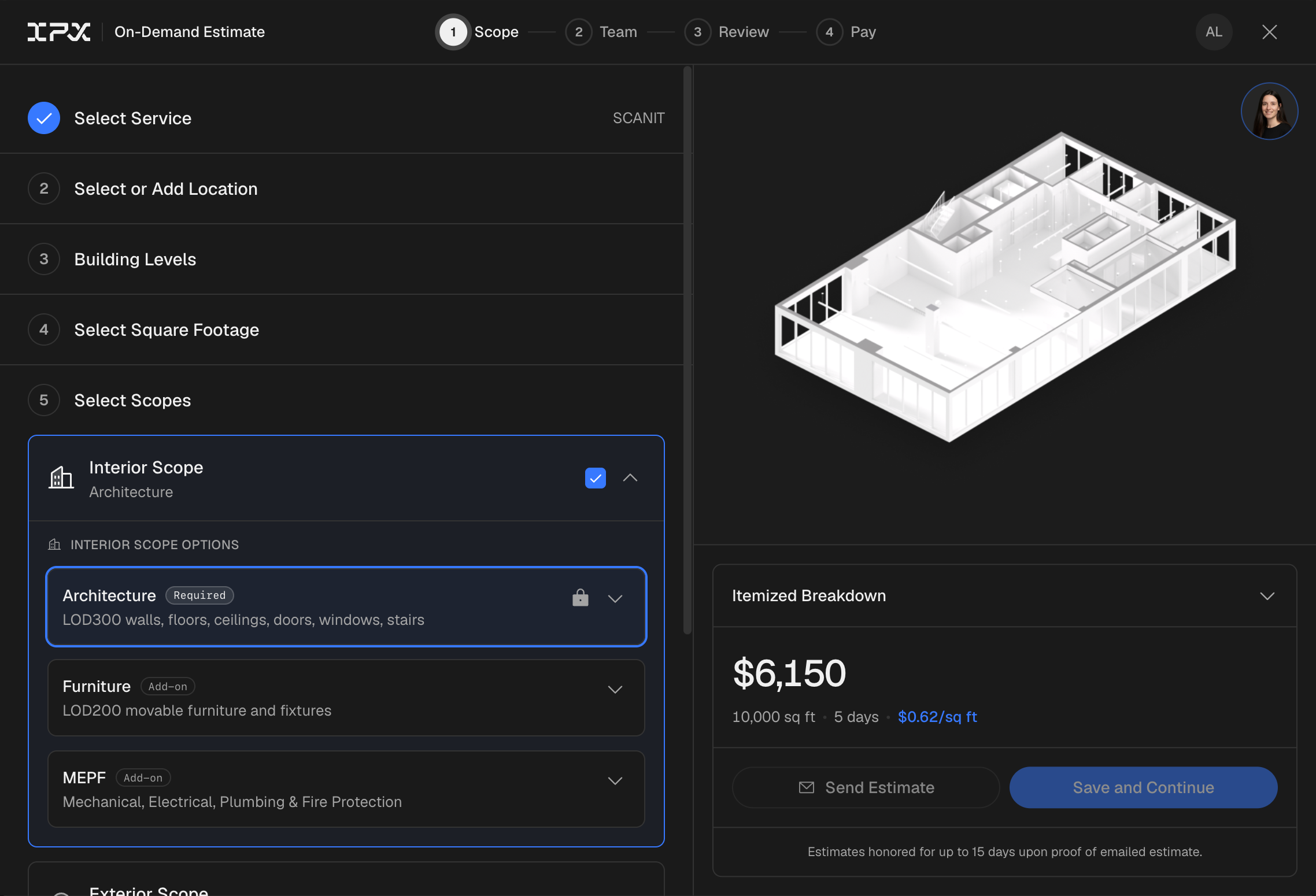Go to the Scope step
Screen dimensions: 1316x896
point(478,32)
